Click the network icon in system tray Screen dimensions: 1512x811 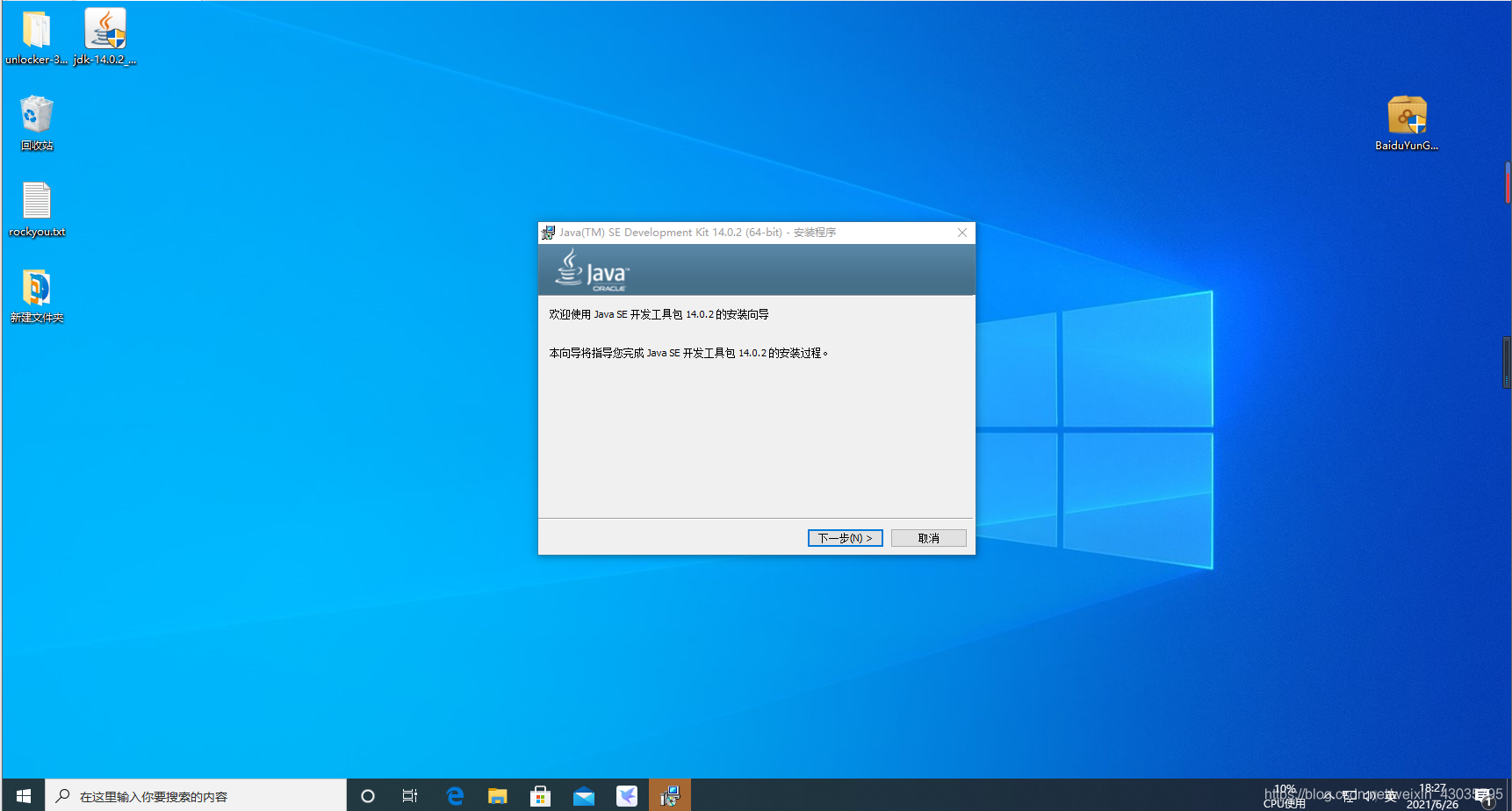[x=1350, y=796]
